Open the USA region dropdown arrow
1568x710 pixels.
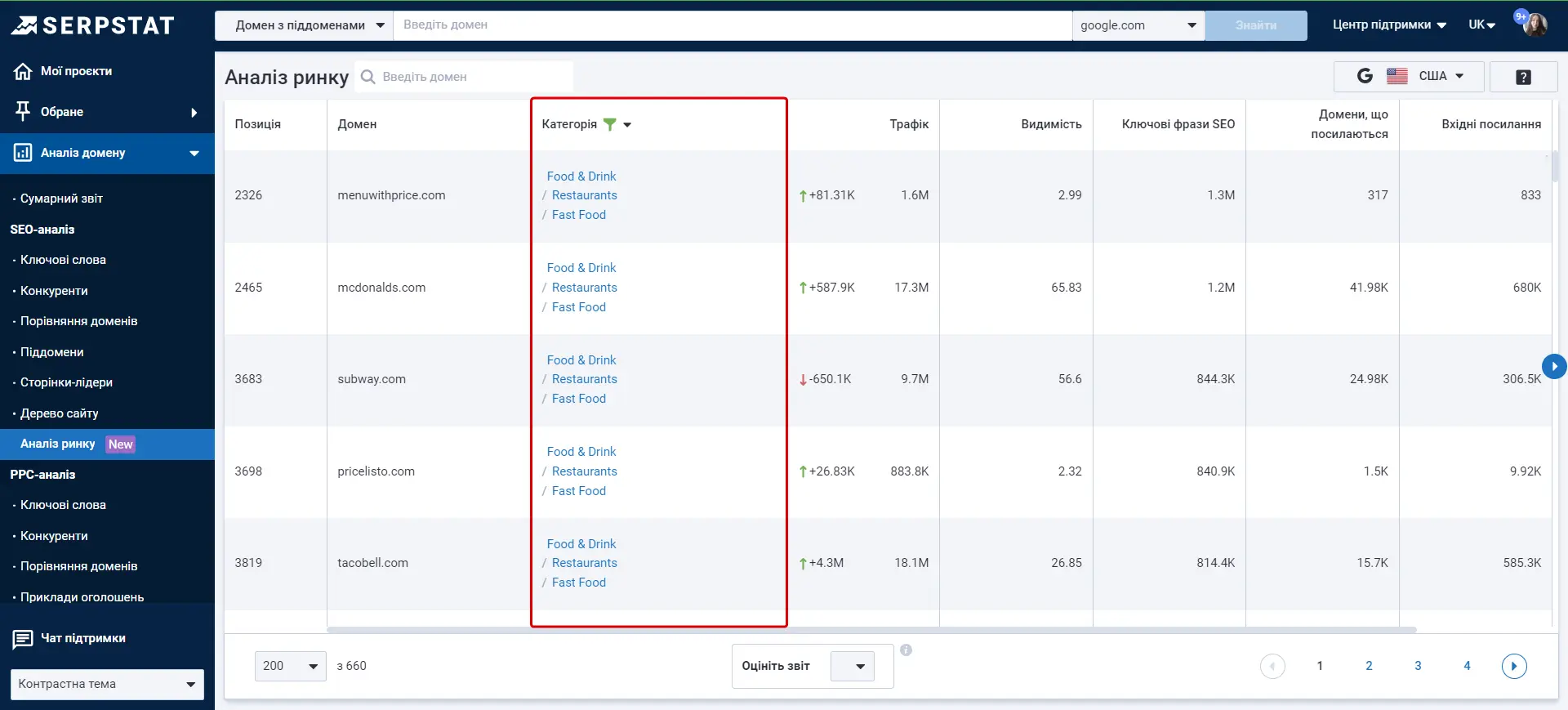[1459, 76]
